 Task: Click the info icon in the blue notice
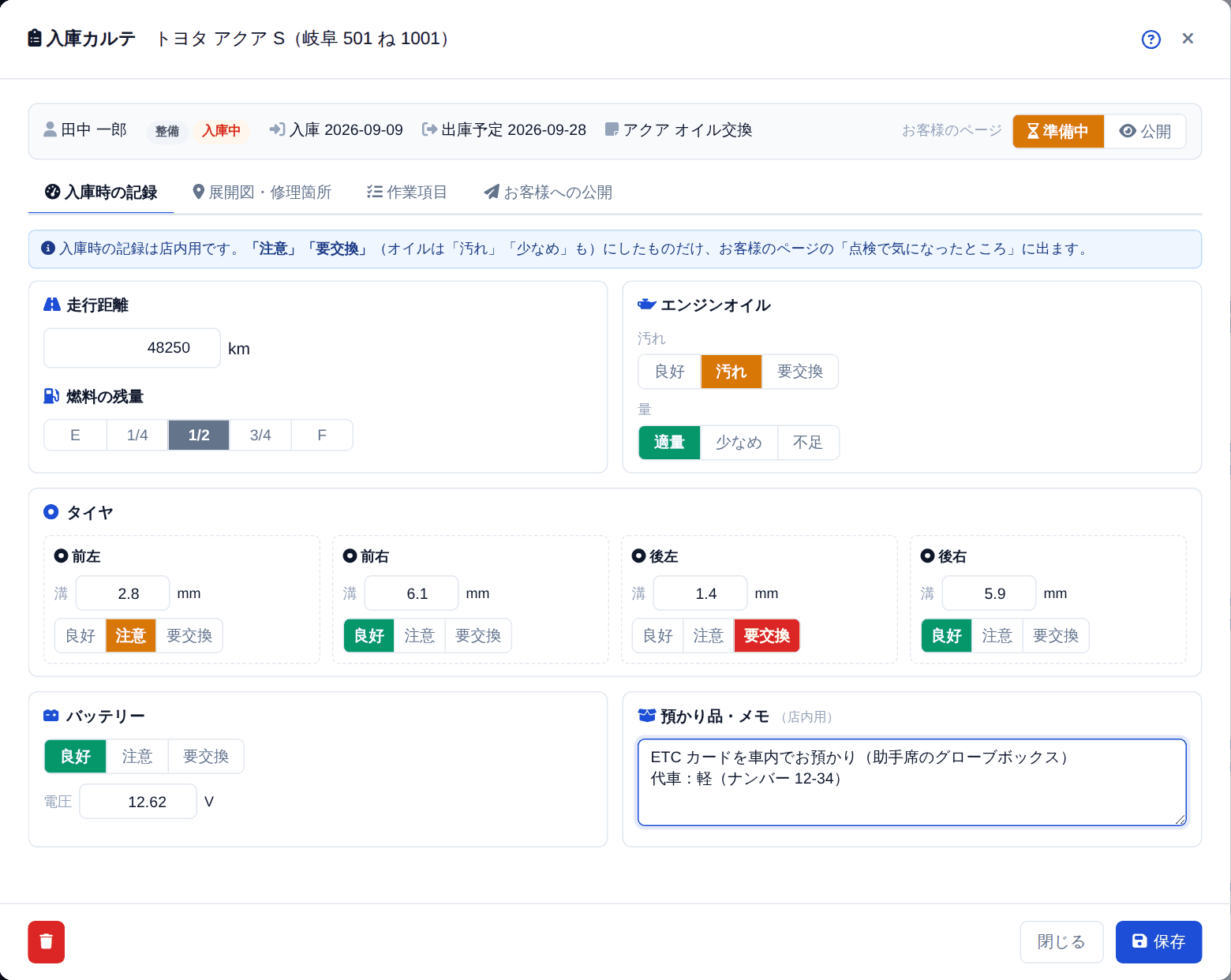(x=48, y=249)
